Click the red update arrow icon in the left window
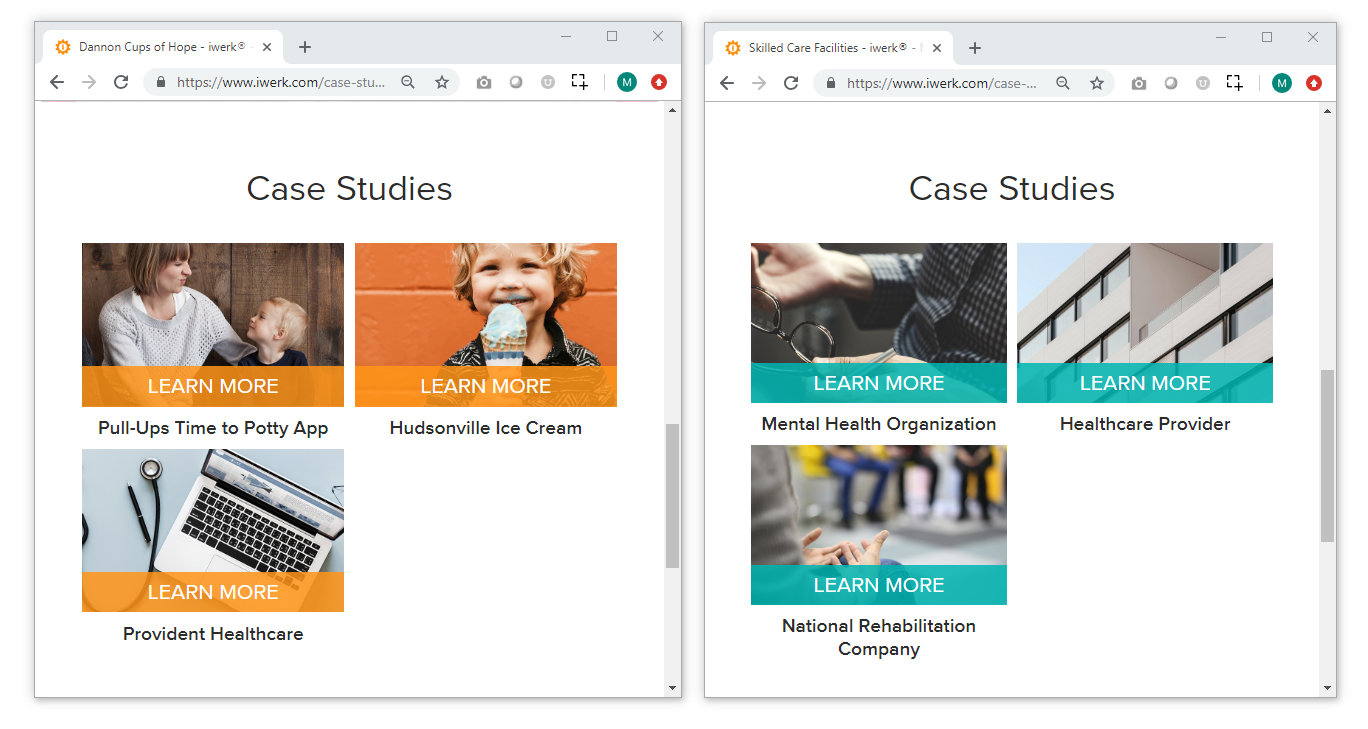This screenshot has width=1368, height=729. click(659, 83)
